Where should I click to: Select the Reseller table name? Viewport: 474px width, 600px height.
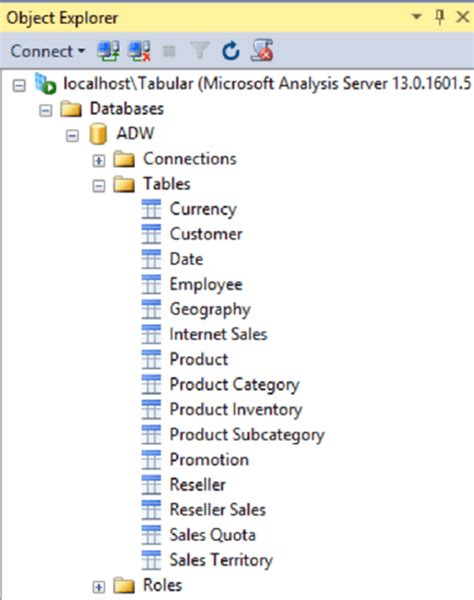tap(197, 484)
